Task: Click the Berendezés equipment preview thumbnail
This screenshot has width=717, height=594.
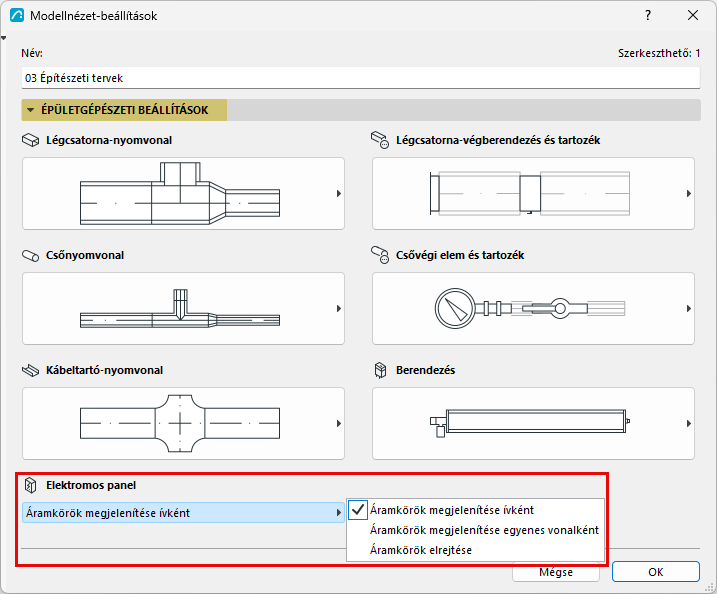Action: click(533, 423)
